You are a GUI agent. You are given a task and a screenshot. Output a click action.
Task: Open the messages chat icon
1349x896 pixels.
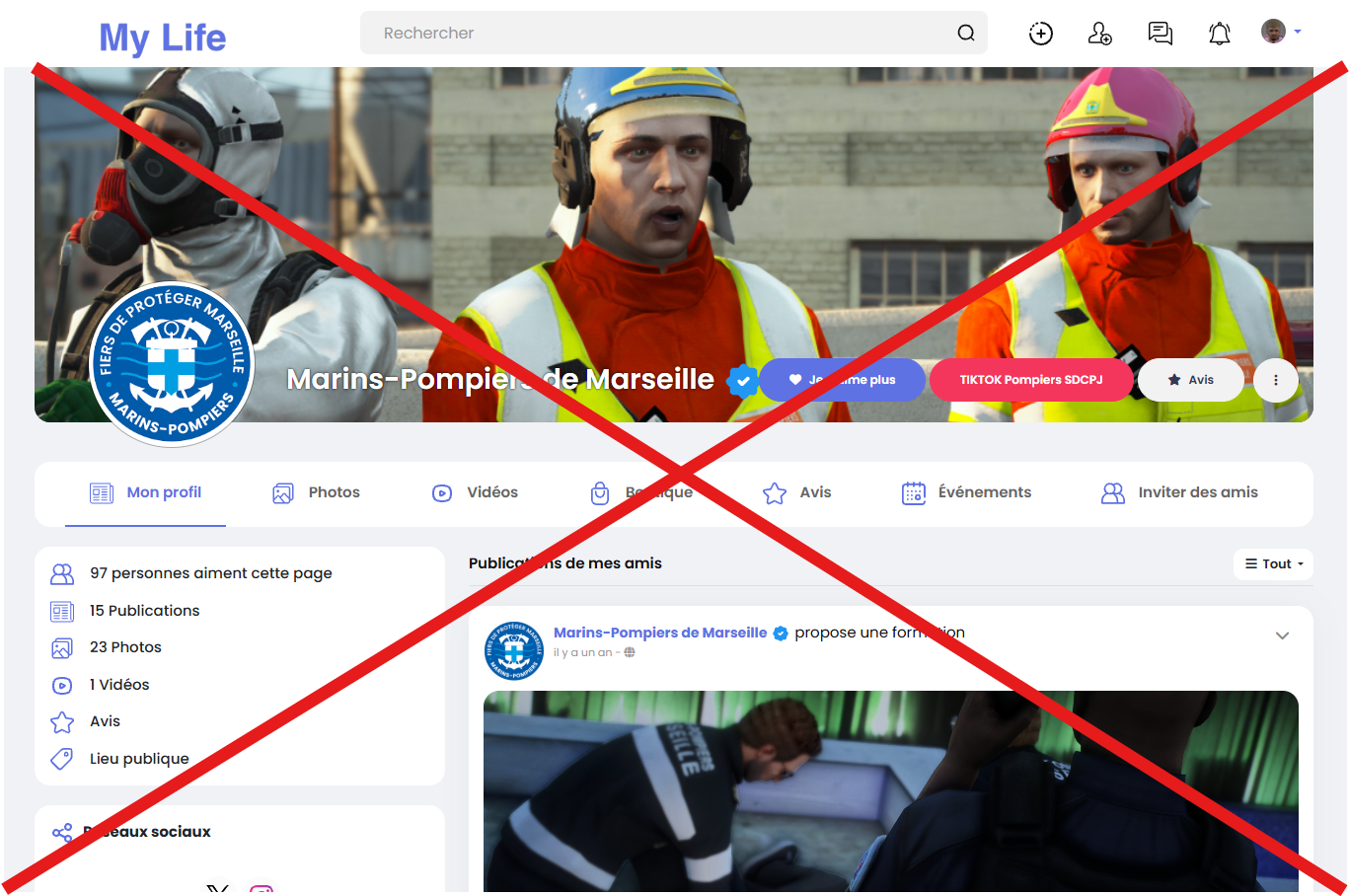pos(1160,34)
